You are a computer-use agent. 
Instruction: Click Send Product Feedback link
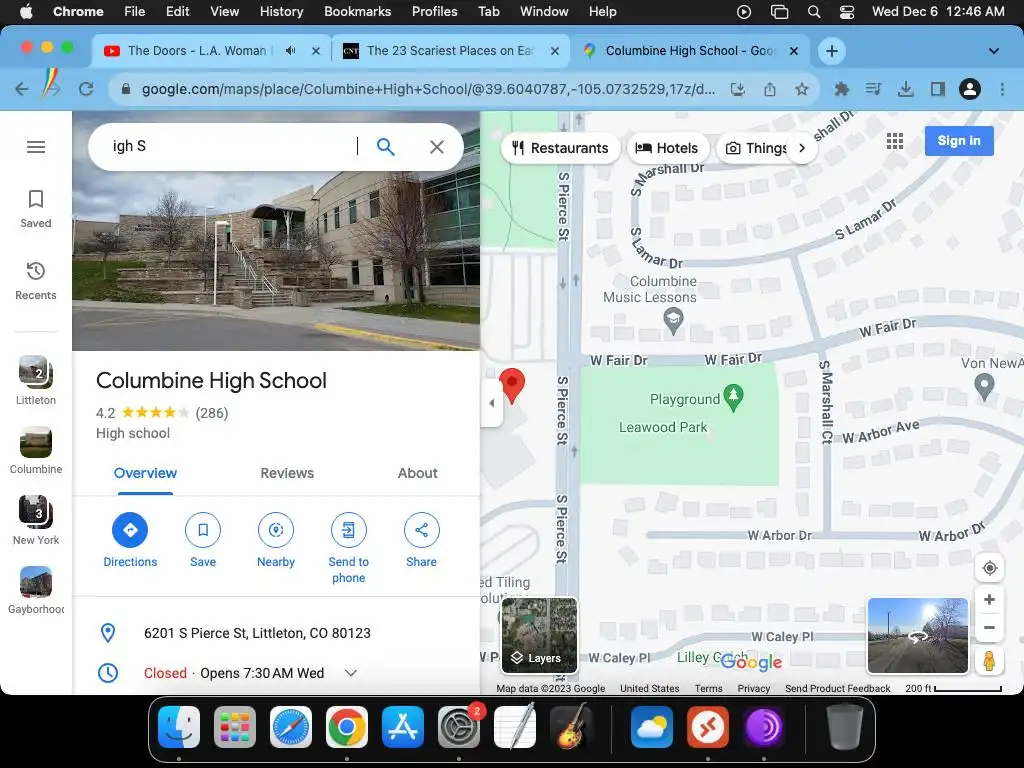[837, 688]
